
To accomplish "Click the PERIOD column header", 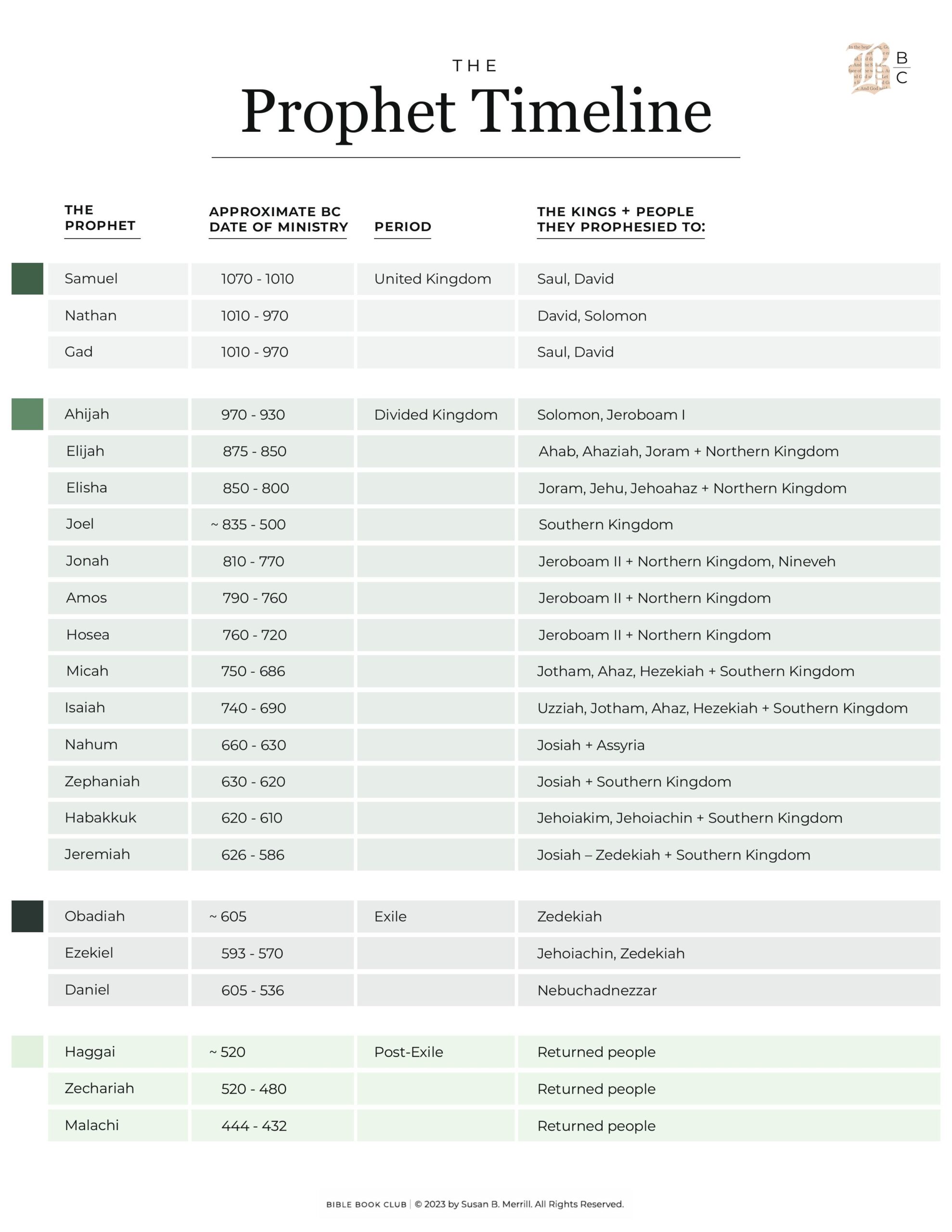I will point(403,227).
